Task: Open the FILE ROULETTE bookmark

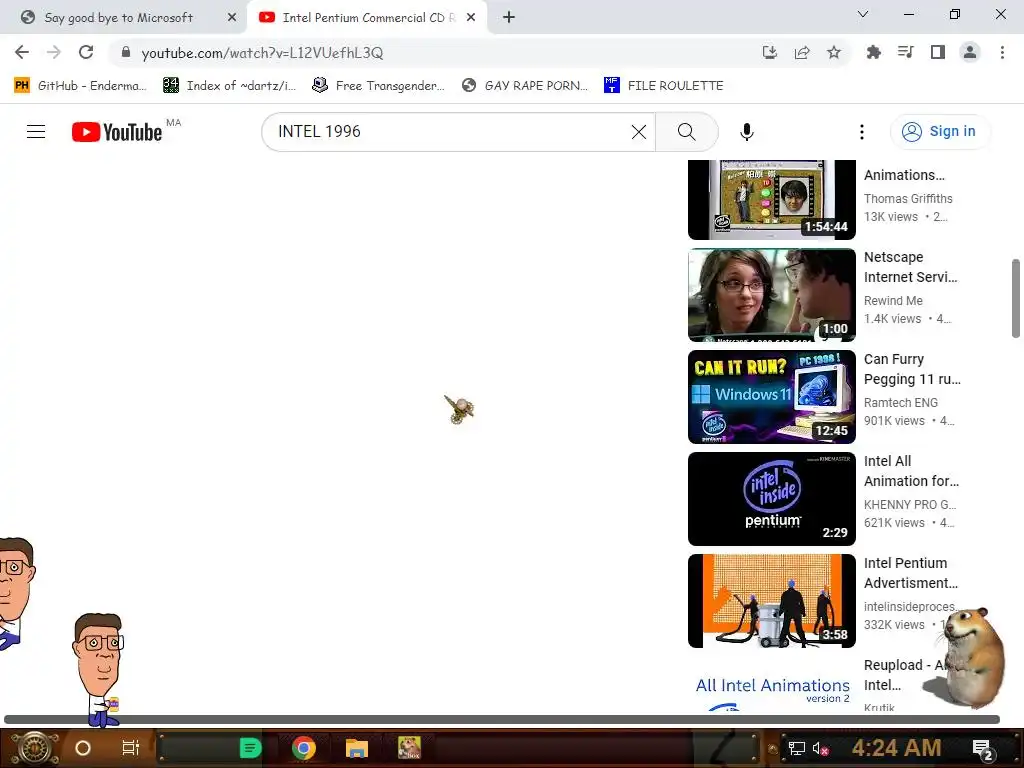Action: tap(664, 86)
